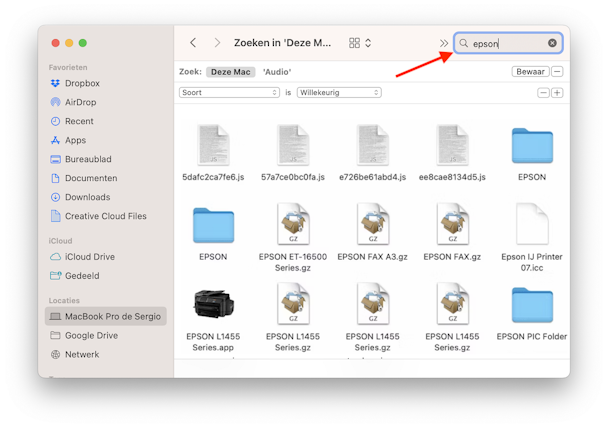608x428 pixels.
Task: Clear the epson search text
Action: [552, 43]
